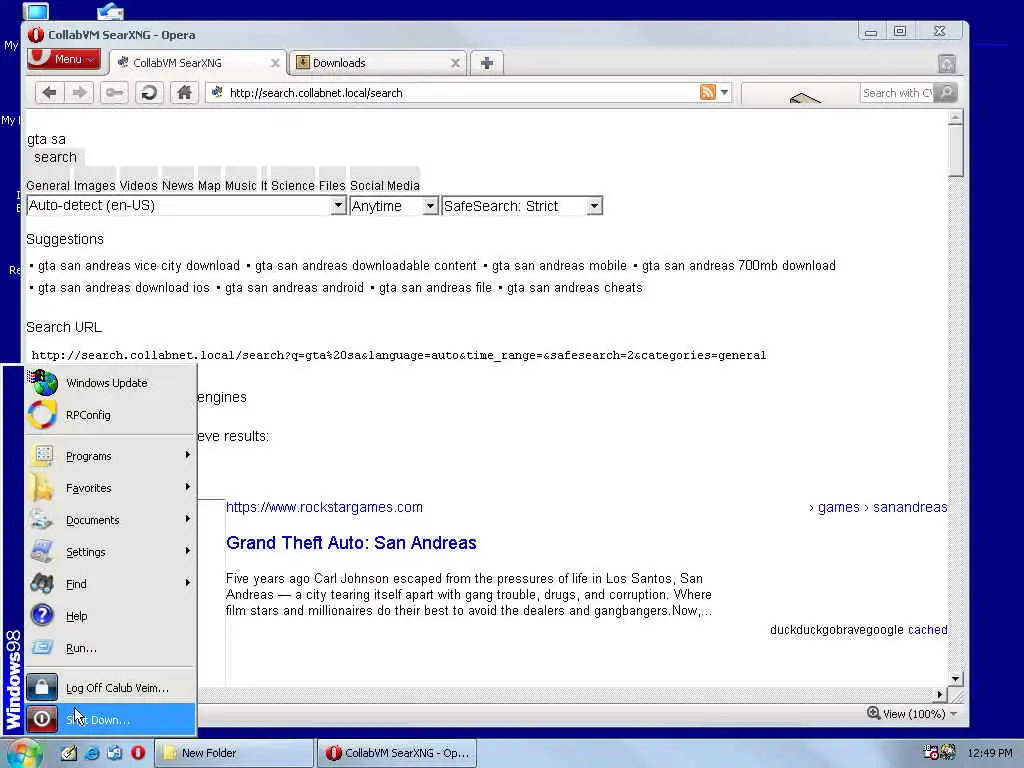Open the zoom View (100%) control
This screenshot has width=1024, height=768.
912,714
